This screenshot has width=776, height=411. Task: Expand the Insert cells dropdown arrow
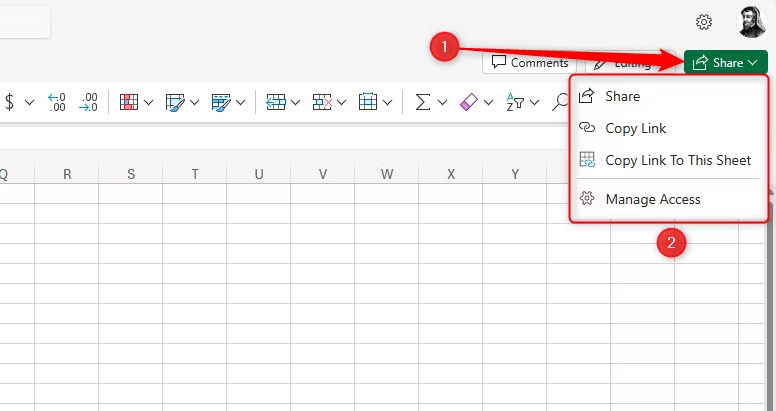pos(295,103)
